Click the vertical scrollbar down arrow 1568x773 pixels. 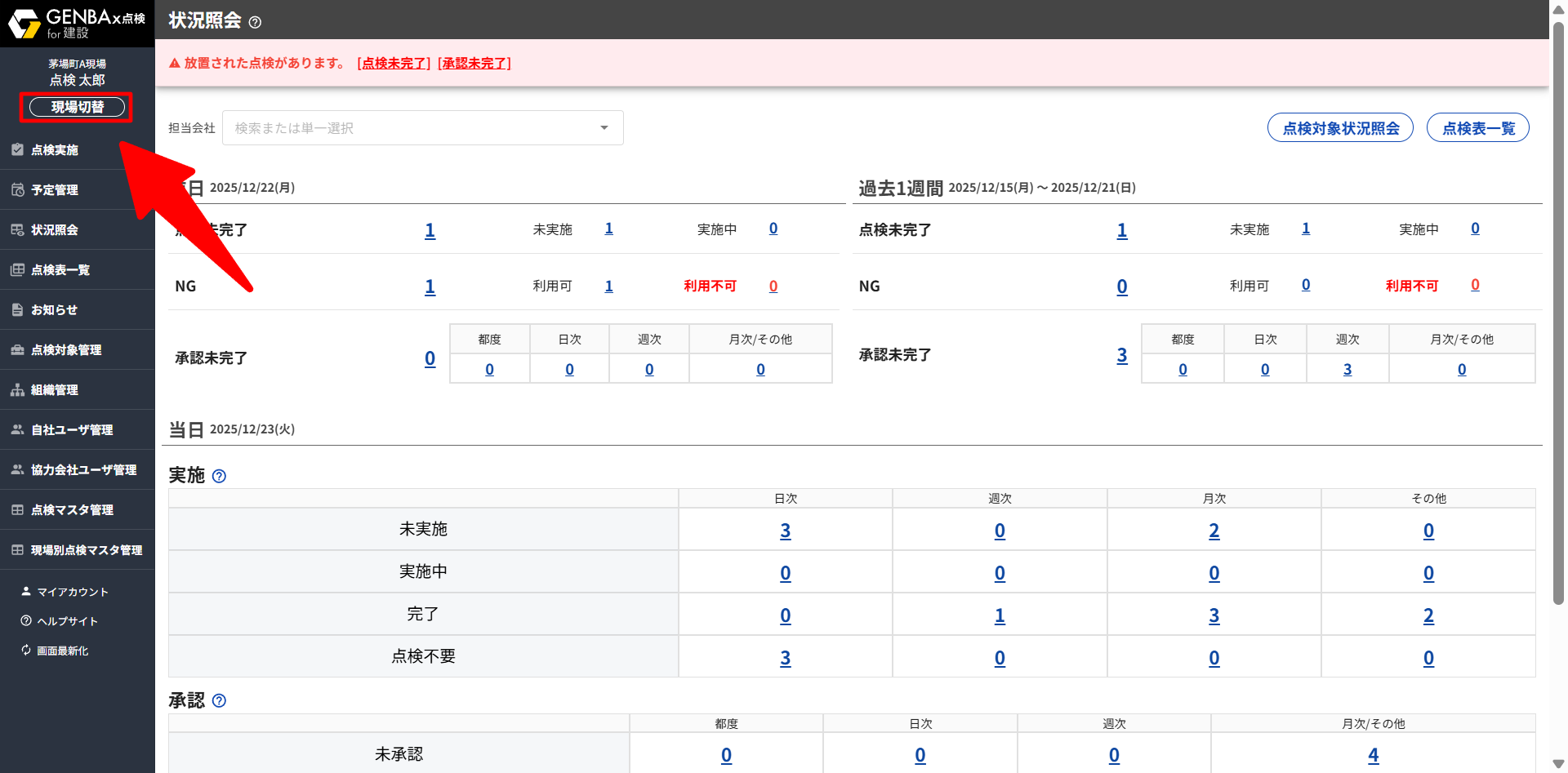pos(1558,764)
